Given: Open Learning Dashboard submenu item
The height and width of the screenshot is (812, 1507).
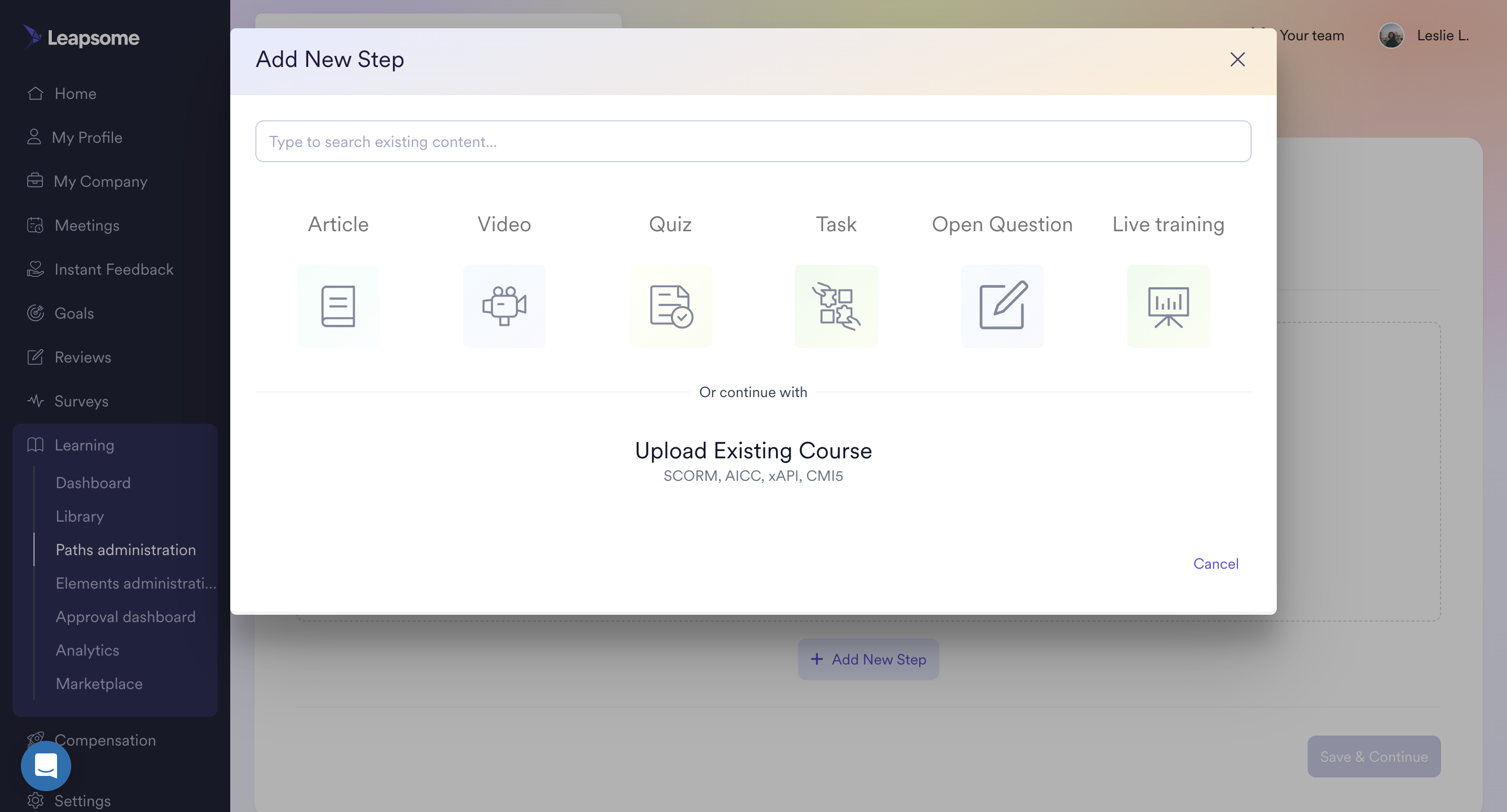Looking at the screenshot, I should coord(93,482).
